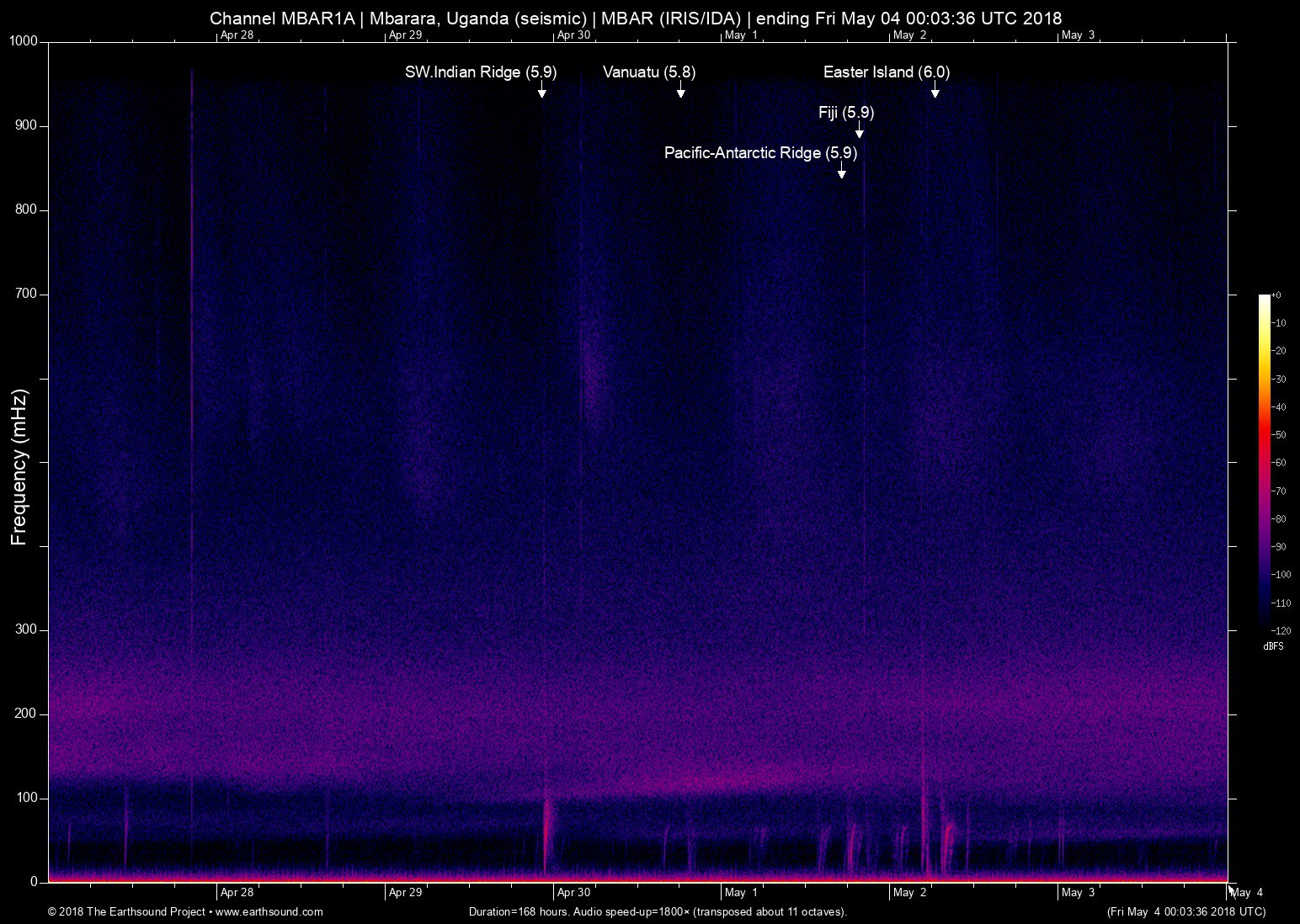Click the Apr 30 marker on bottom time axis
The image size is (1300, 924).
coord(573,892)
